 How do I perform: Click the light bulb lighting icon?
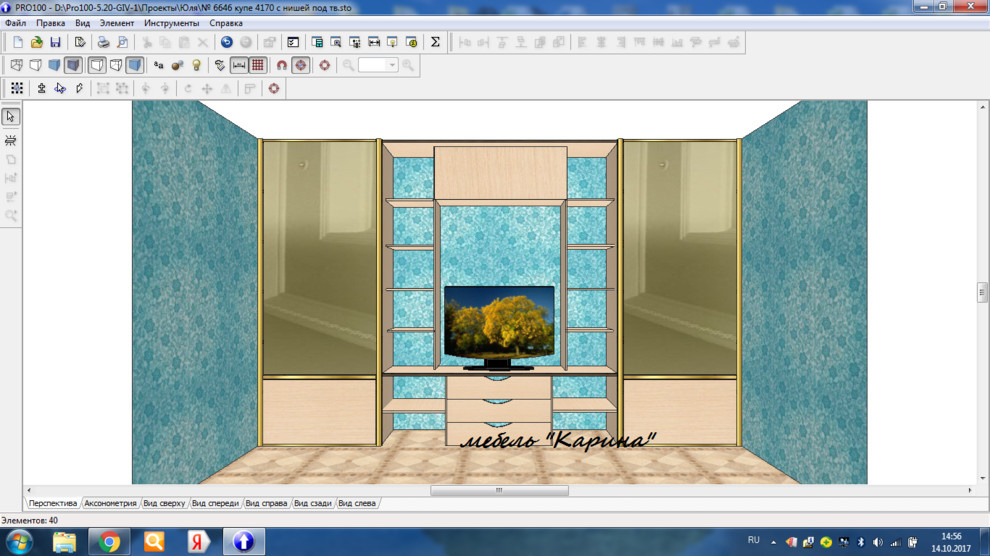tap(196, 65)
